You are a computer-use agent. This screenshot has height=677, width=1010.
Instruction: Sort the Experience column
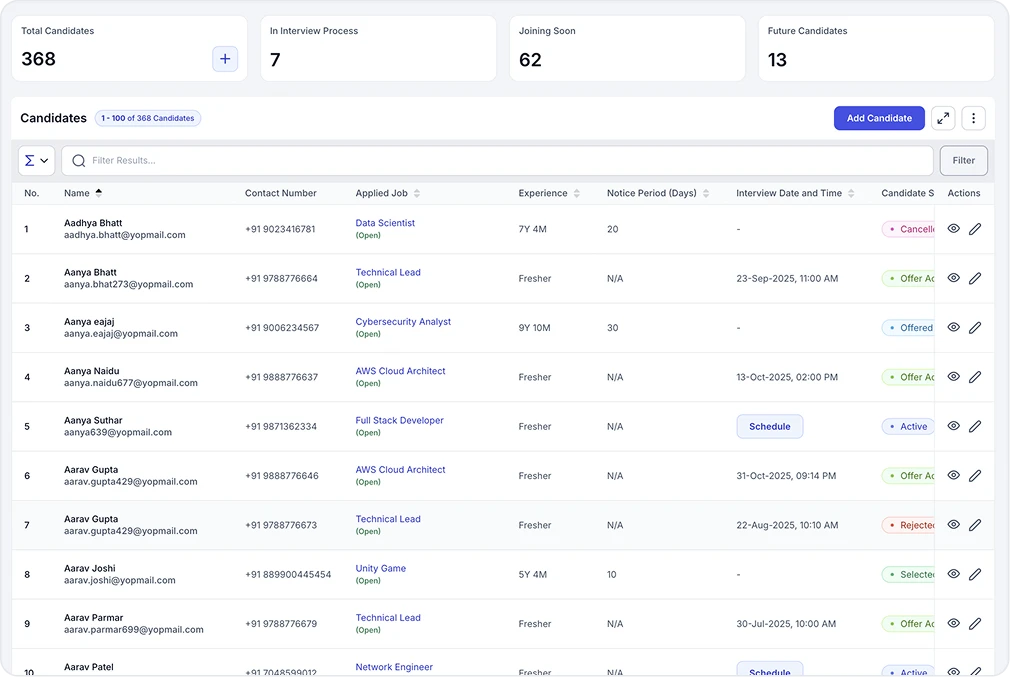(576, 193)
